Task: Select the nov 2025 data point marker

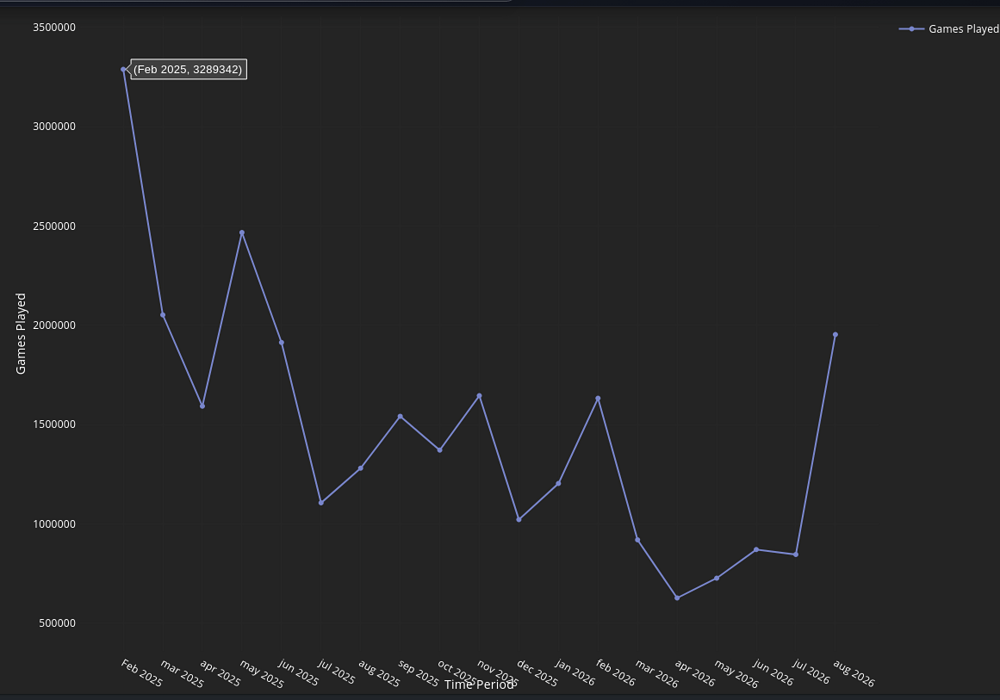Action: click(x=479, y=396)
